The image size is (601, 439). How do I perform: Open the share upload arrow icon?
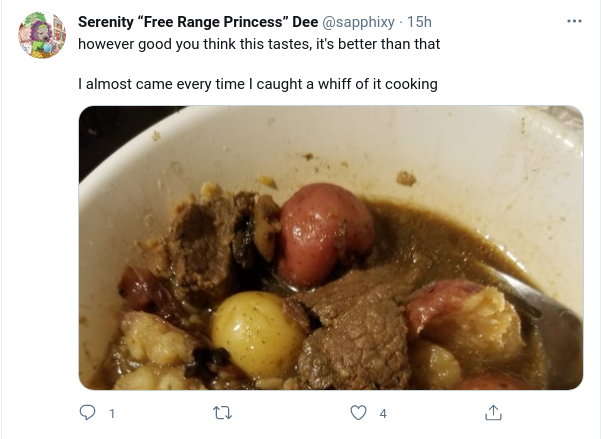[493, 413]
